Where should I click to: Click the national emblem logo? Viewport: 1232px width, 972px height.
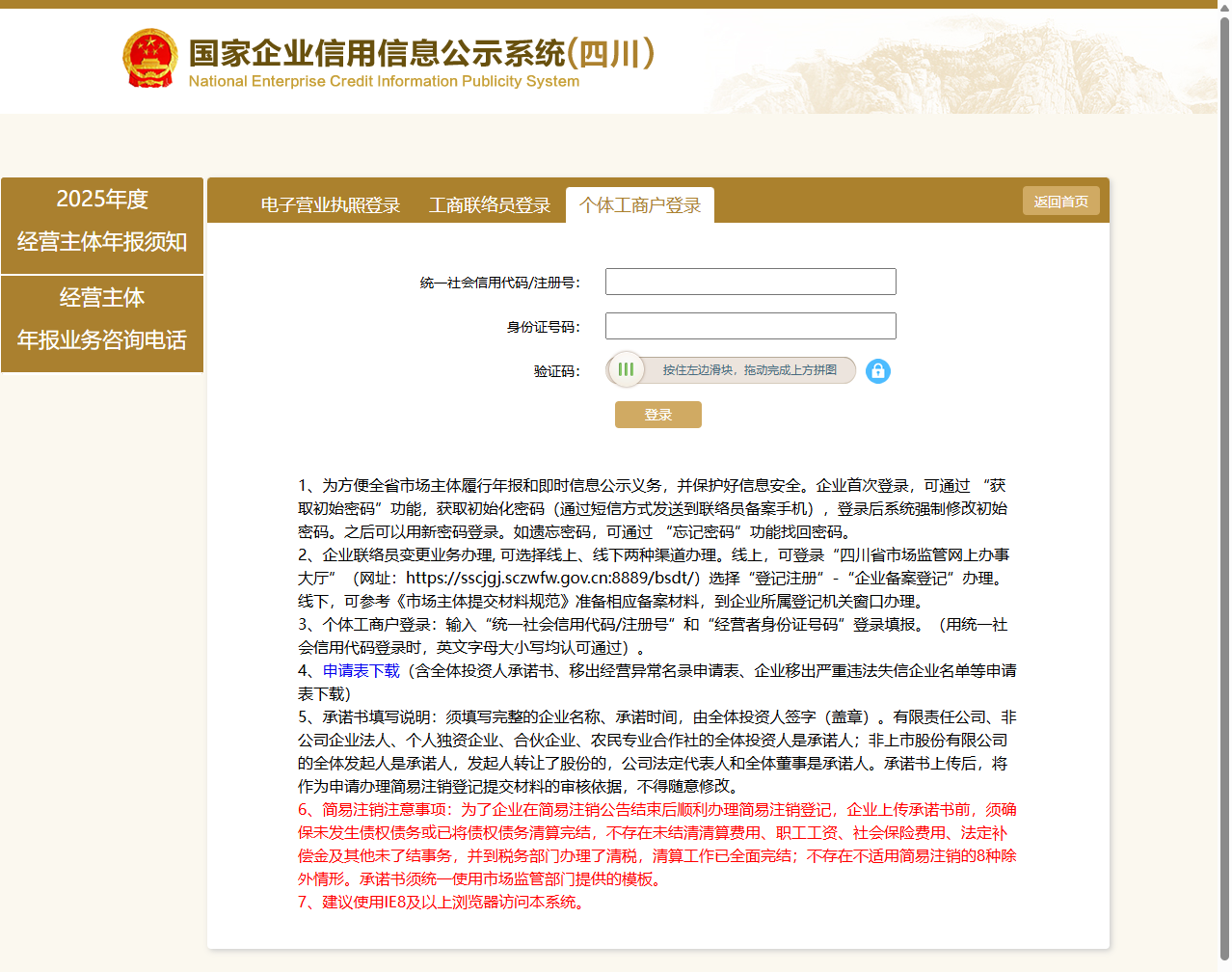tap(149, 58)
